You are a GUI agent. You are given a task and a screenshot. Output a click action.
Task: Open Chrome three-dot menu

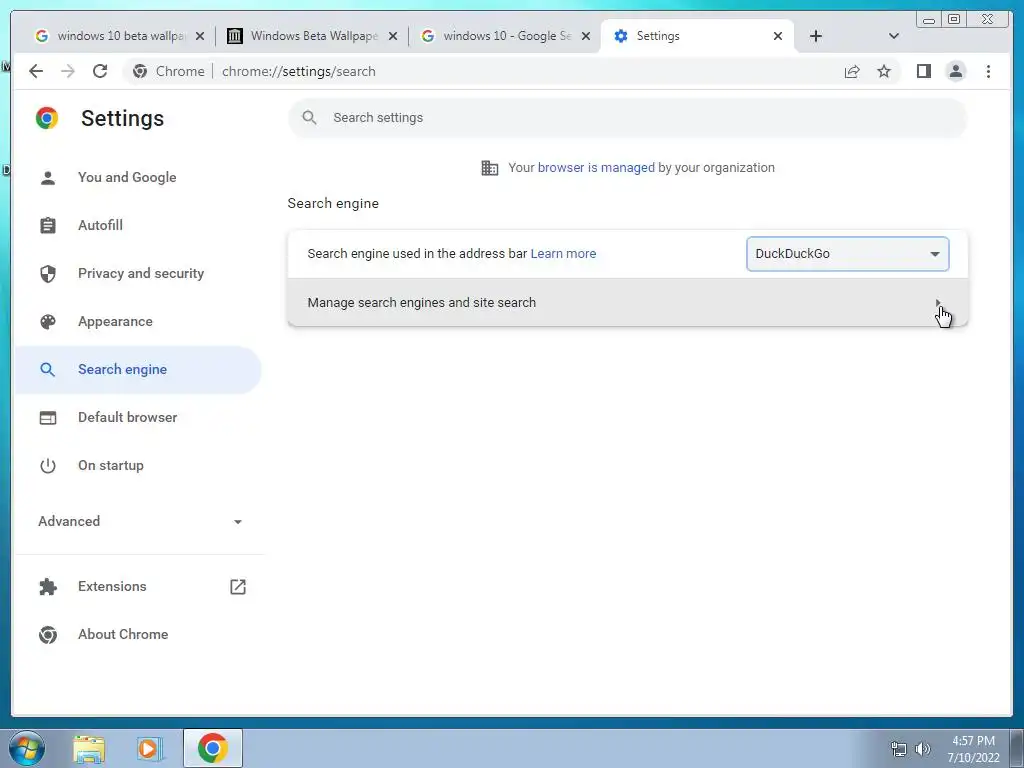pos(988,71)
